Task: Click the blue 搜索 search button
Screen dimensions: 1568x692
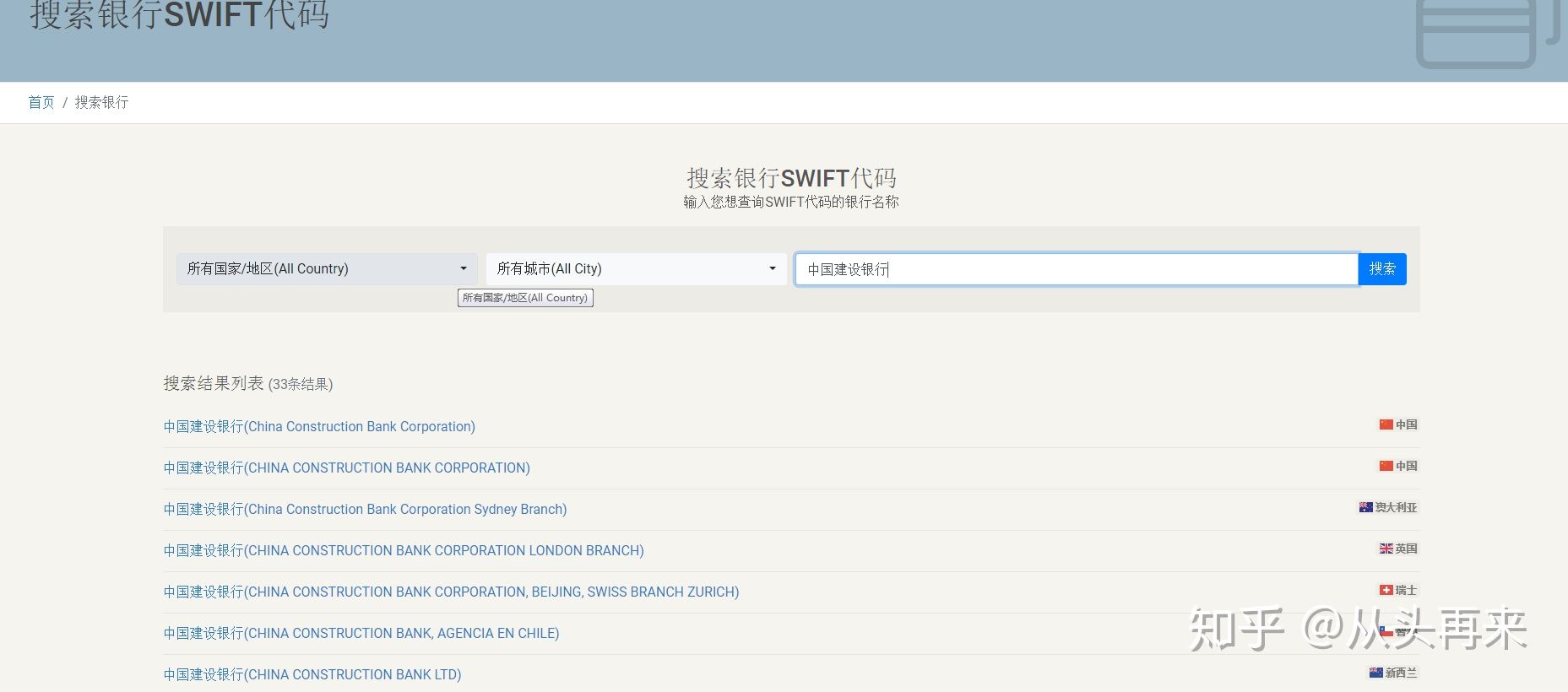Action: [x=1382, y=269]
